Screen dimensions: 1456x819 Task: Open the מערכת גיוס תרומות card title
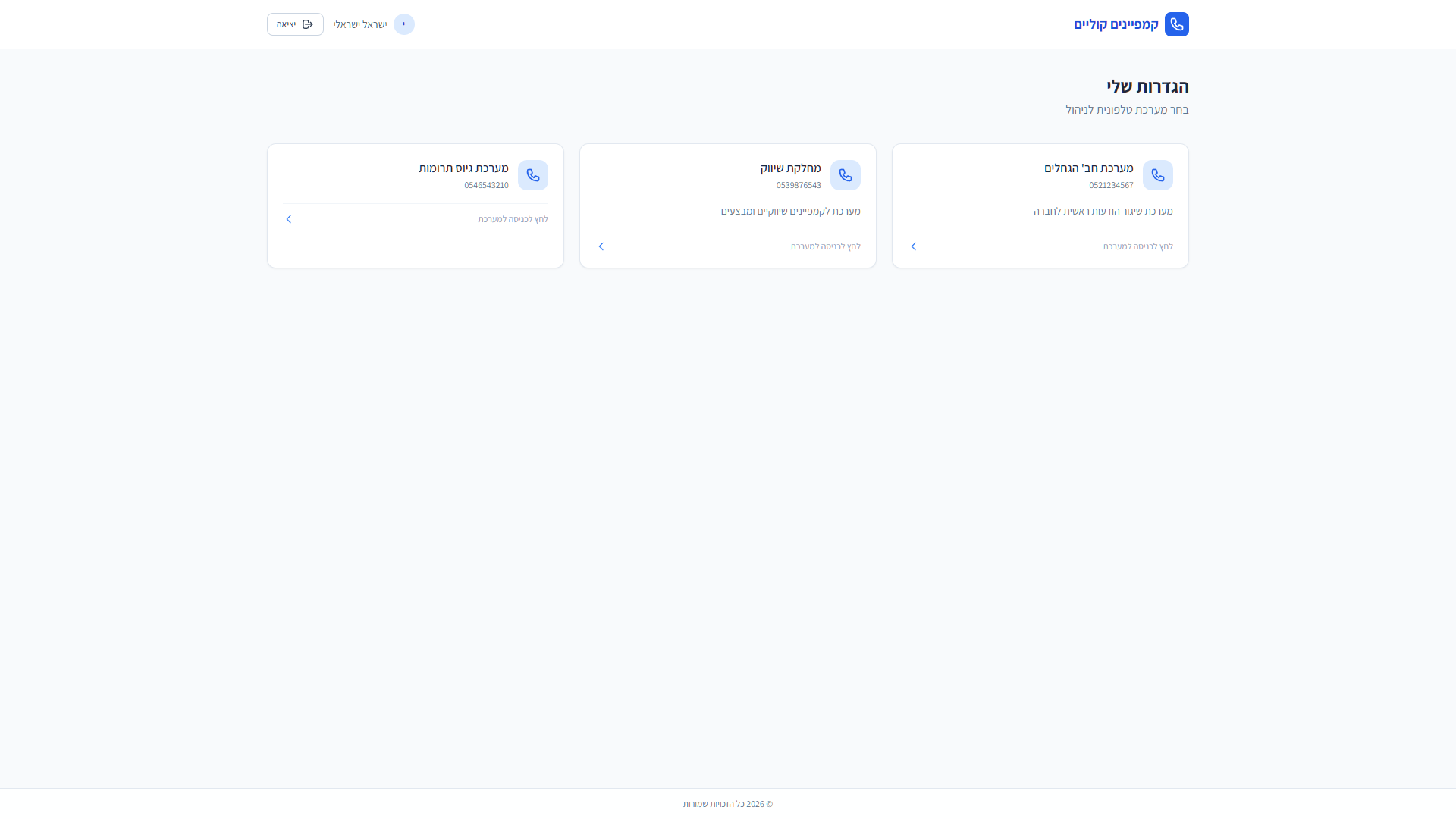[x=463, y=168]
